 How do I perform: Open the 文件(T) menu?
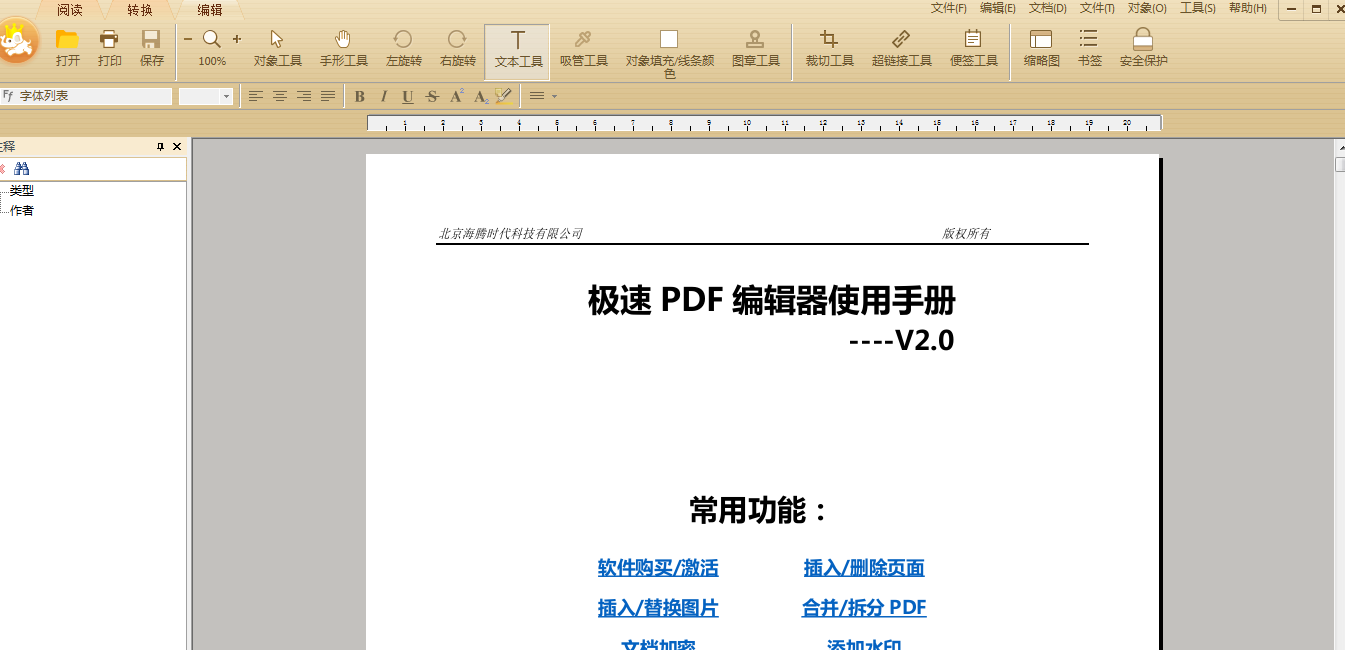click(1097, 8)
